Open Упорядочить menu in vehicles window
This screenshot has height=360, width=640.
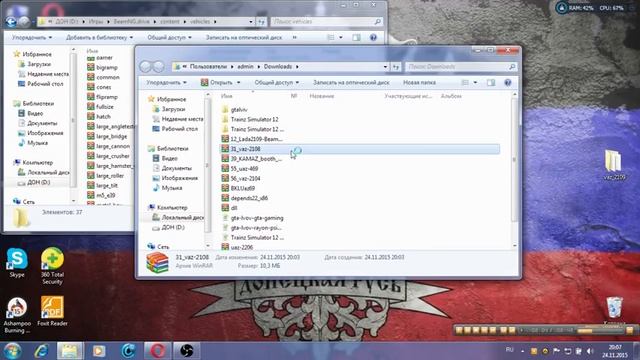click(x=32, y=38)
